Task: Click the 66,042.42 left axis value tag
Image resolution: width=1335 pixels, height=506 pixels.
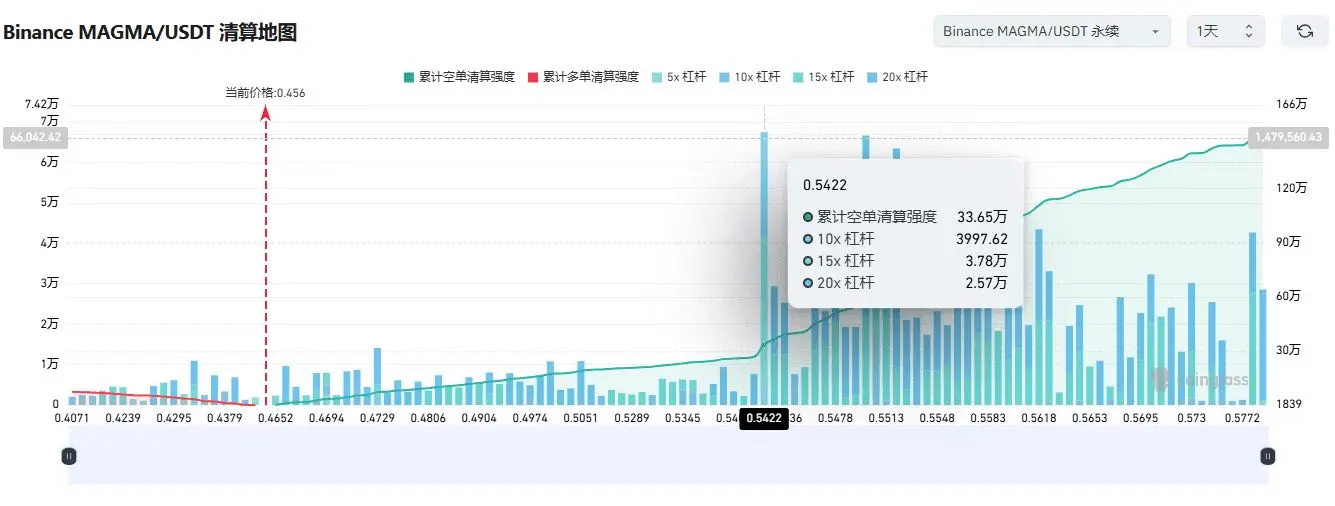Action: (34, 138)
